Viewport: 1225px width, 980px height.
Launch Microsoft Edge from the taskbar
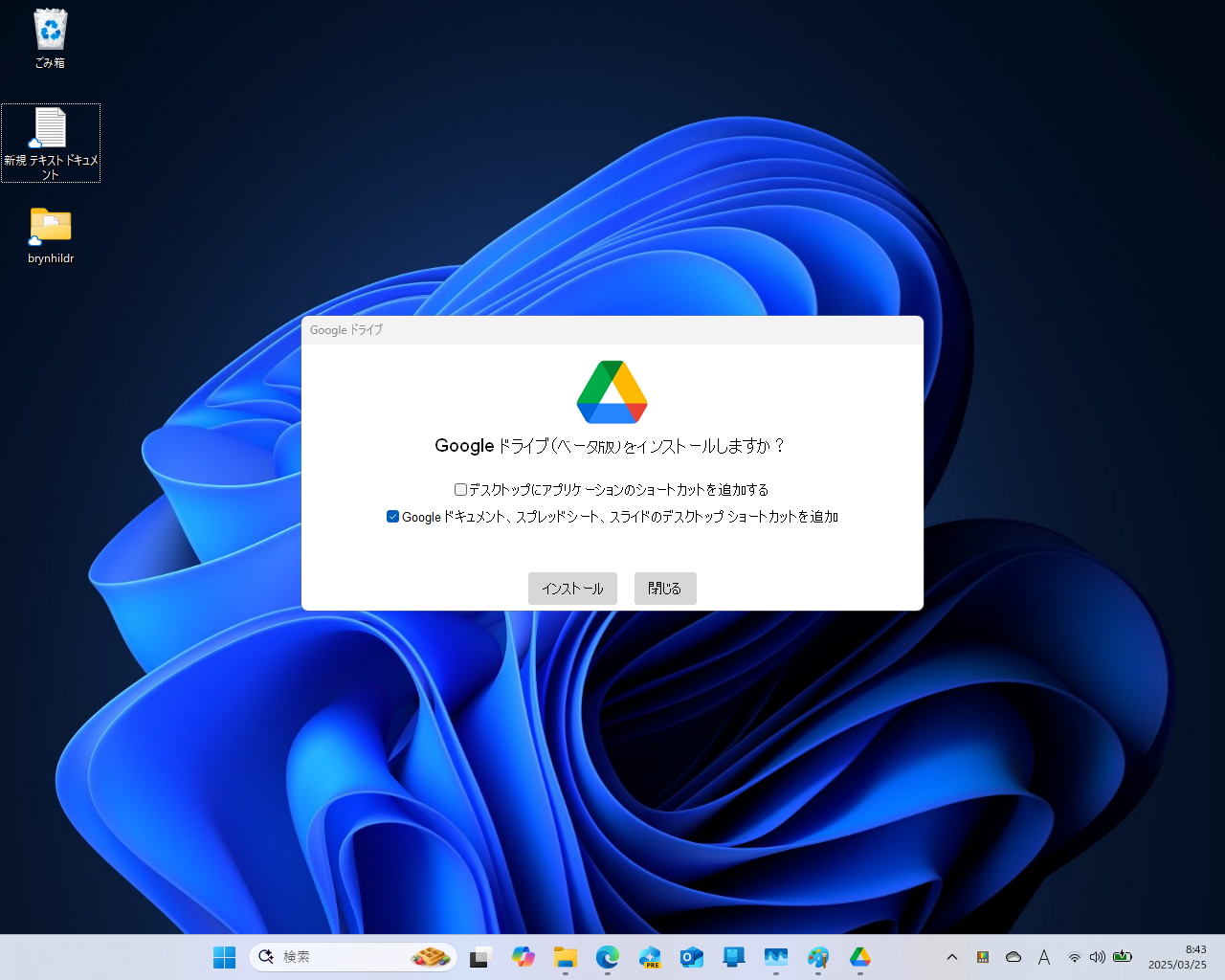(x=608, y=956)
